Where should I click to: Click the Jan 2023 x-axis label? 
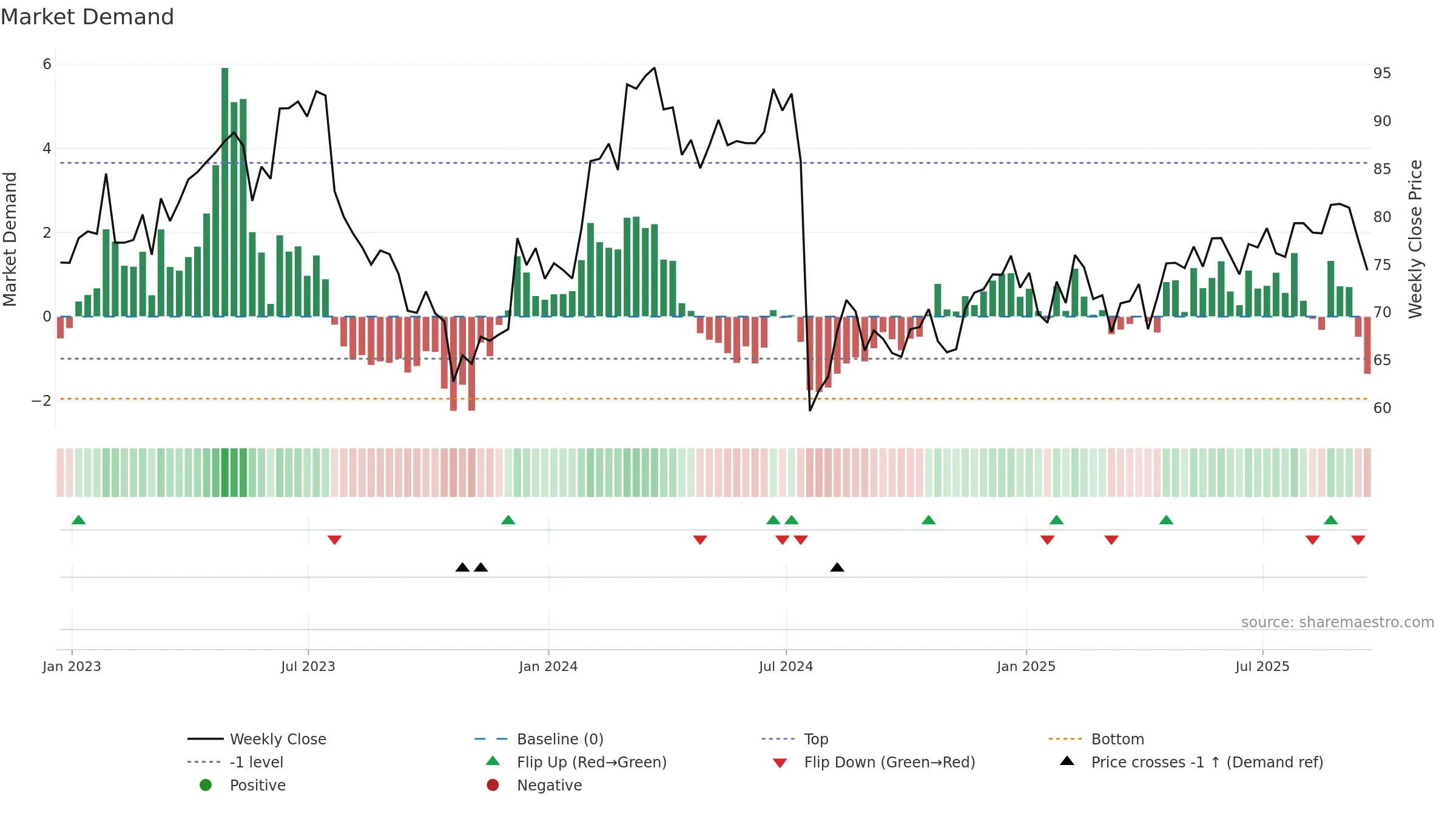pos(72,666)
